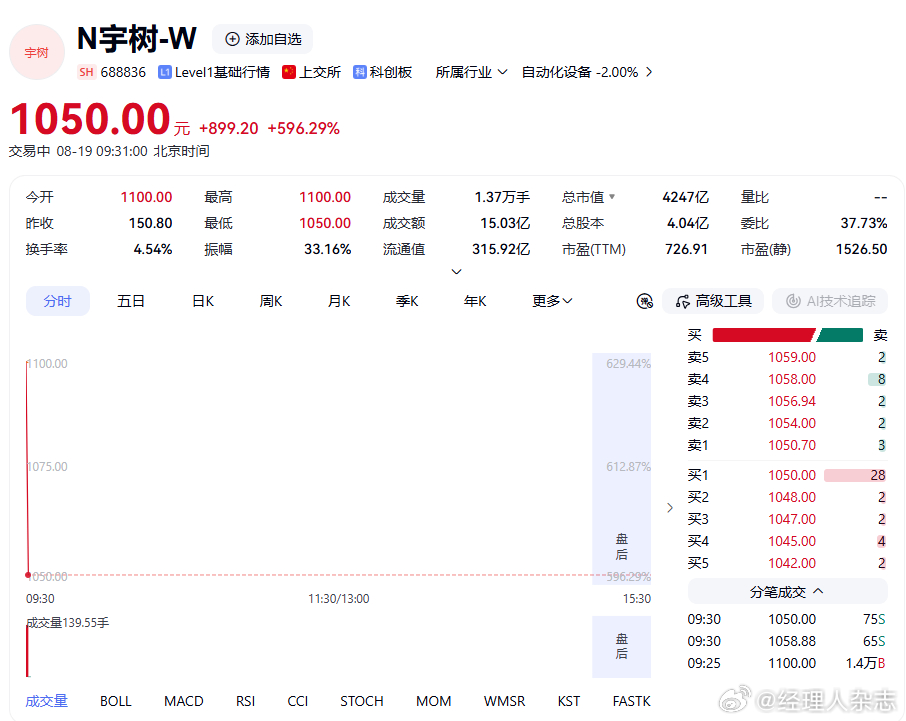The width and height of the screenshot is (906, 721).
Task: Select the 成交量 indicator
Action: coord(46,701)
